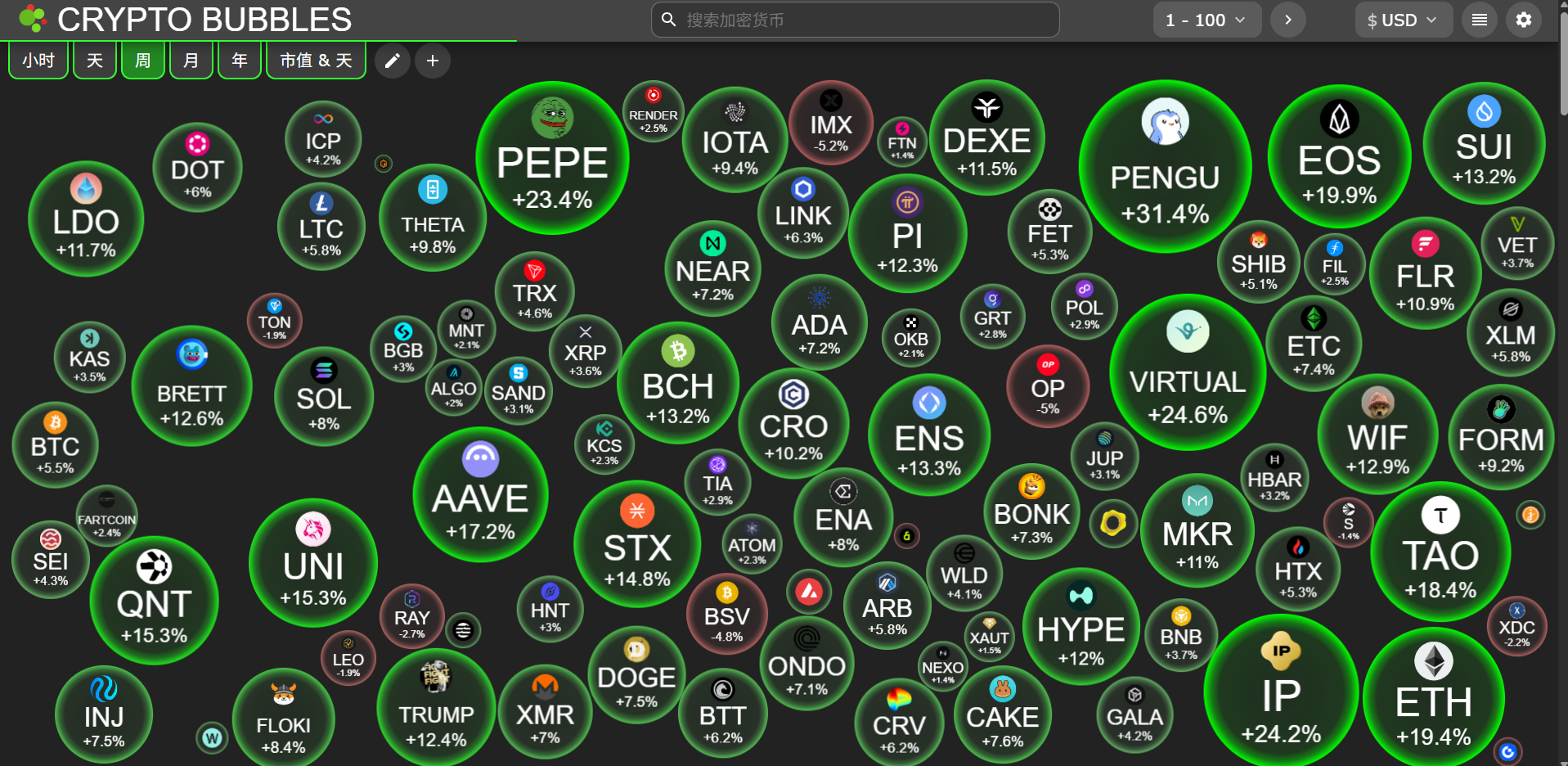Click the pencil edit chart icon

[393, 61]
